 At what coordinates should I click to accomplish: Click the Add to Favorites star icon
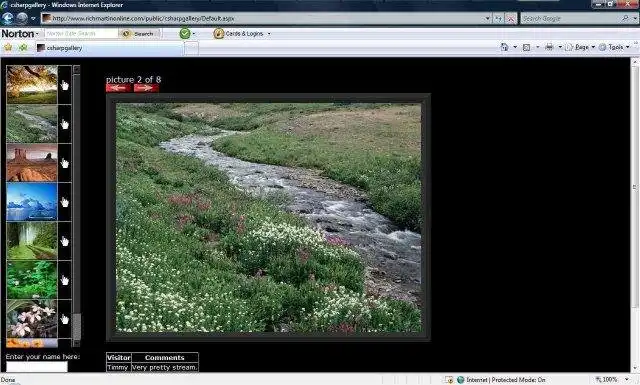(x=23, y=48)
